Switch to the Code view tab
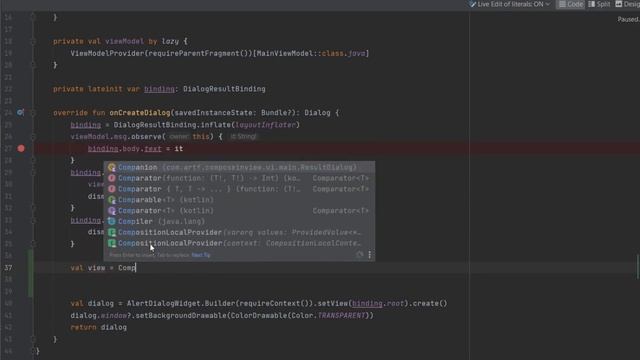The width and height of the screenshot is (640, 360). click(571, 4)
